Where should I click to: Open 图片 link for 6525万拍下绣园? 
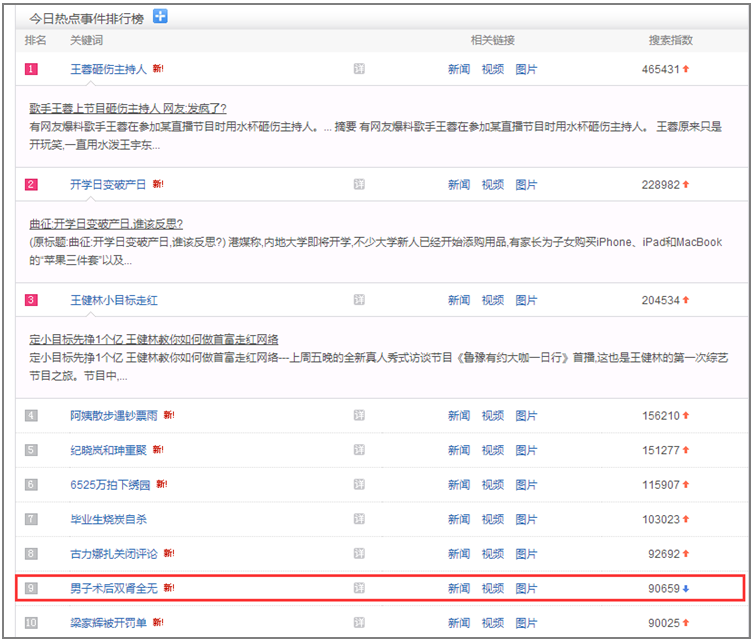[526, 485]
